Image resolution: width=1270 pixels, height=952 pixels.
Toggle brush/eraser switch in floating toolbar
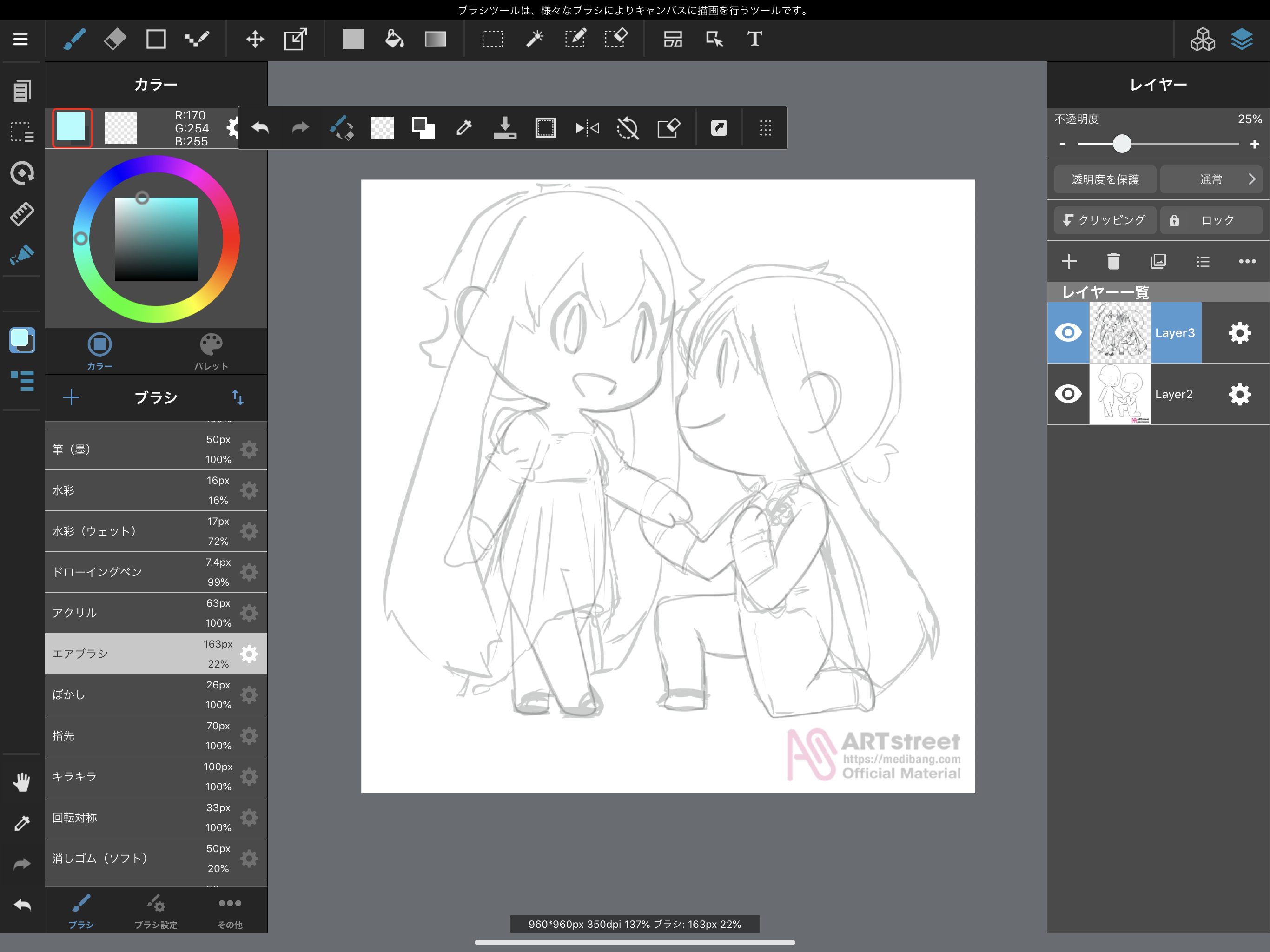click(x=342, y=127)
